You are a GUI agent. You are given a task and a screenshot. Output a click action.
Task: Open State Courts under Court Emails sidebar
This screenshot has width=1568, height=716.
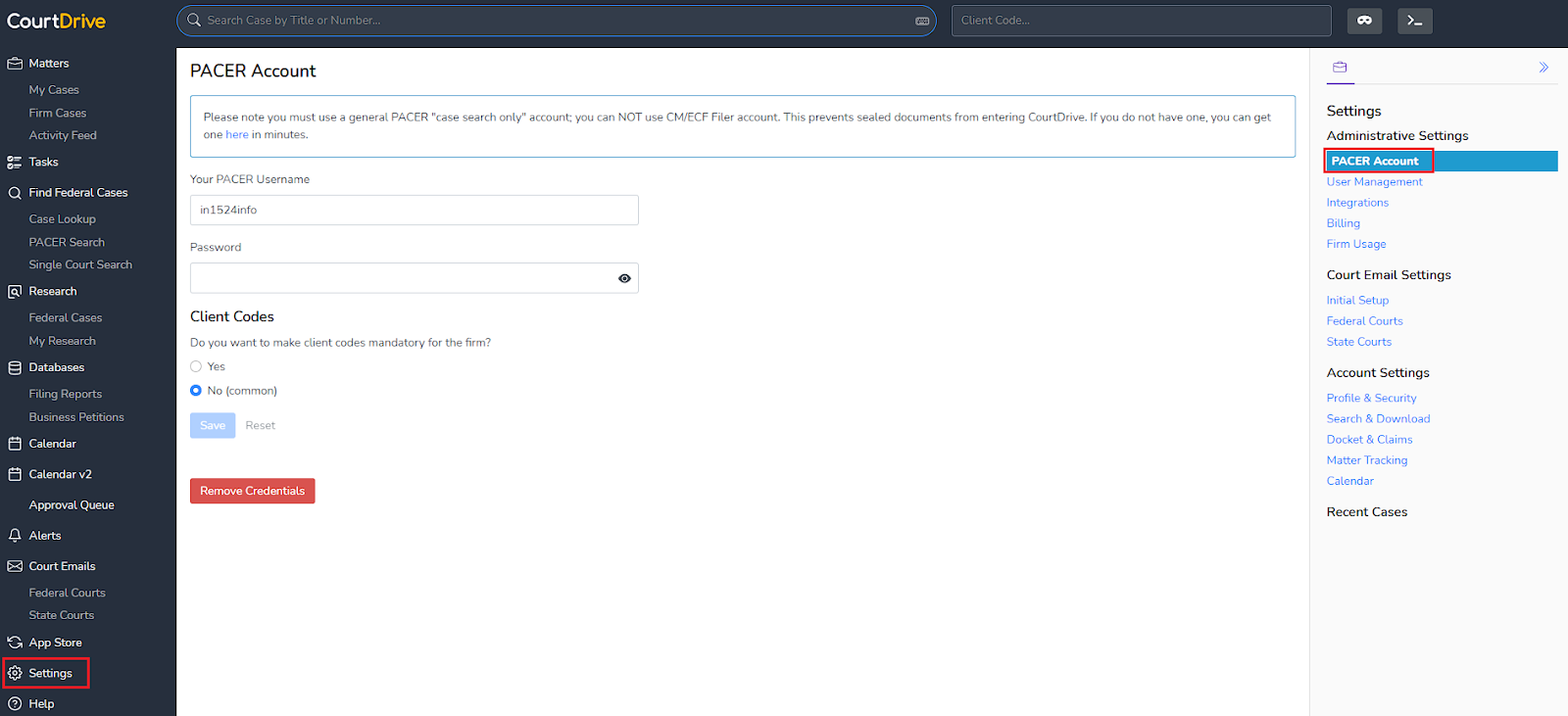tap(62, 616)
